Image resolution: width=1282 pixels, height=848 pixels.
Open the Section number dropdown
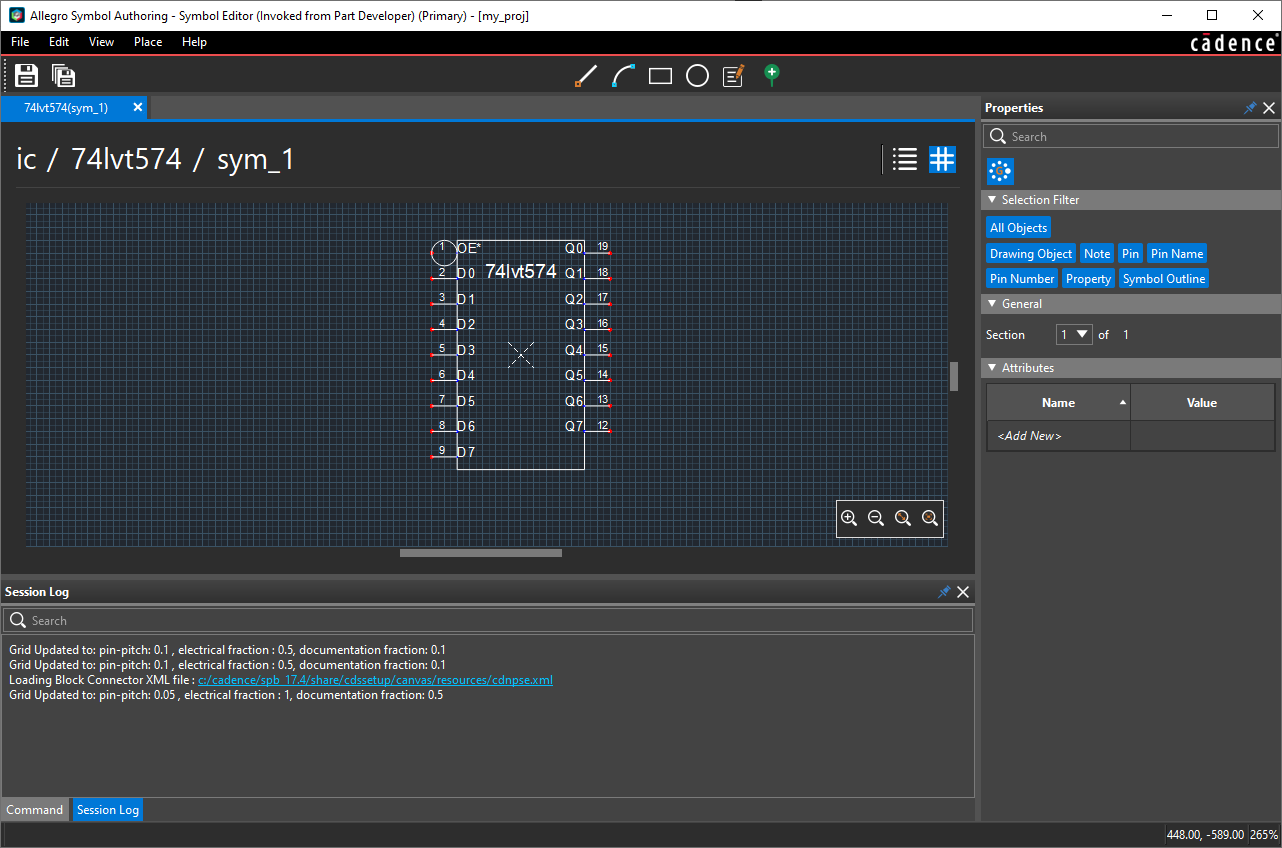point(1074,334)
